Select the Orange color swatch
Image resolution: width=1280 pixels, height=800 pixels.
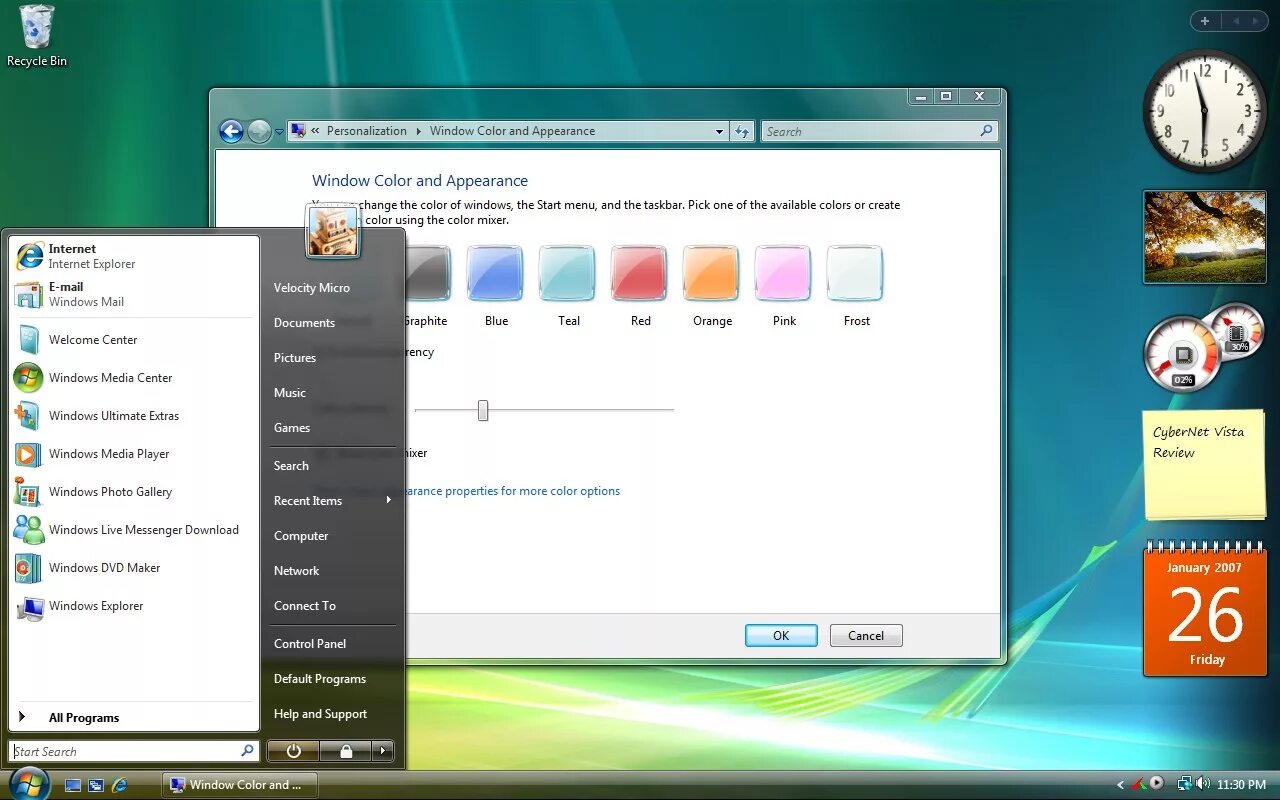(x=712, y=273)
